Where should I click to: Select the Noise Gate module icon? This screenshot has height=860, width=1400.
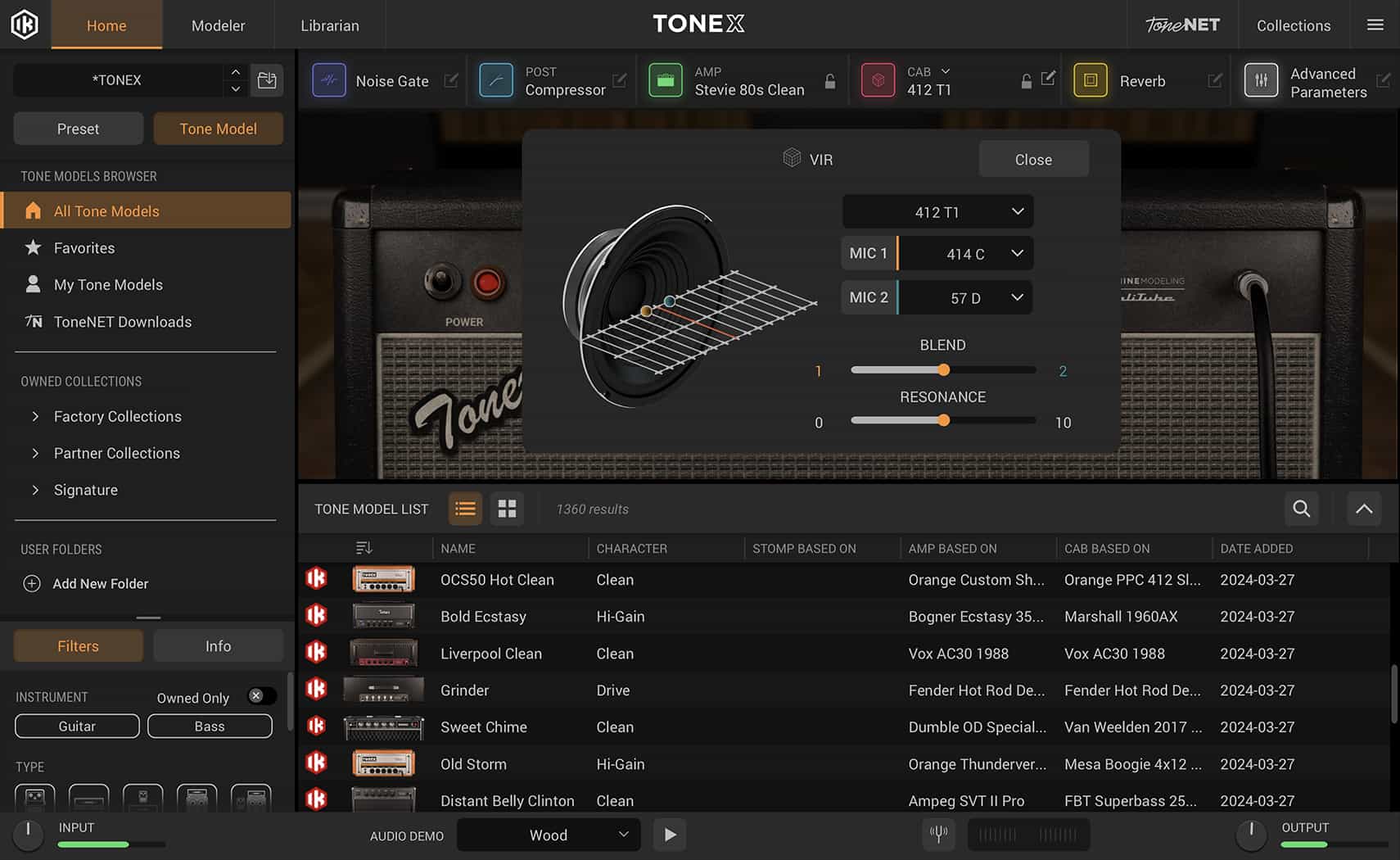(x=329, y=80)
